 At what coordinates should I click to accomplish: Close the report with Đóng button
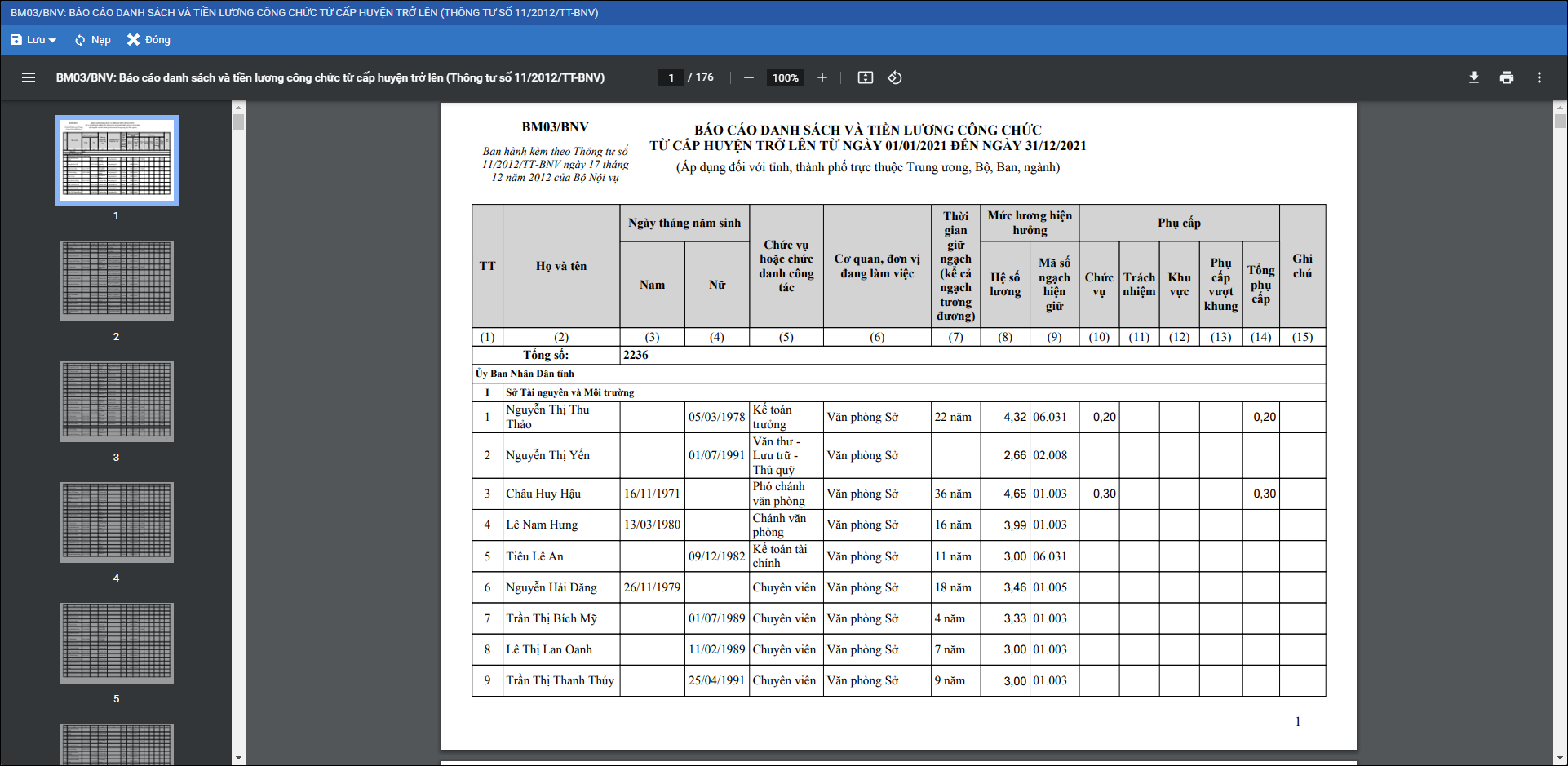click(148, 40)
